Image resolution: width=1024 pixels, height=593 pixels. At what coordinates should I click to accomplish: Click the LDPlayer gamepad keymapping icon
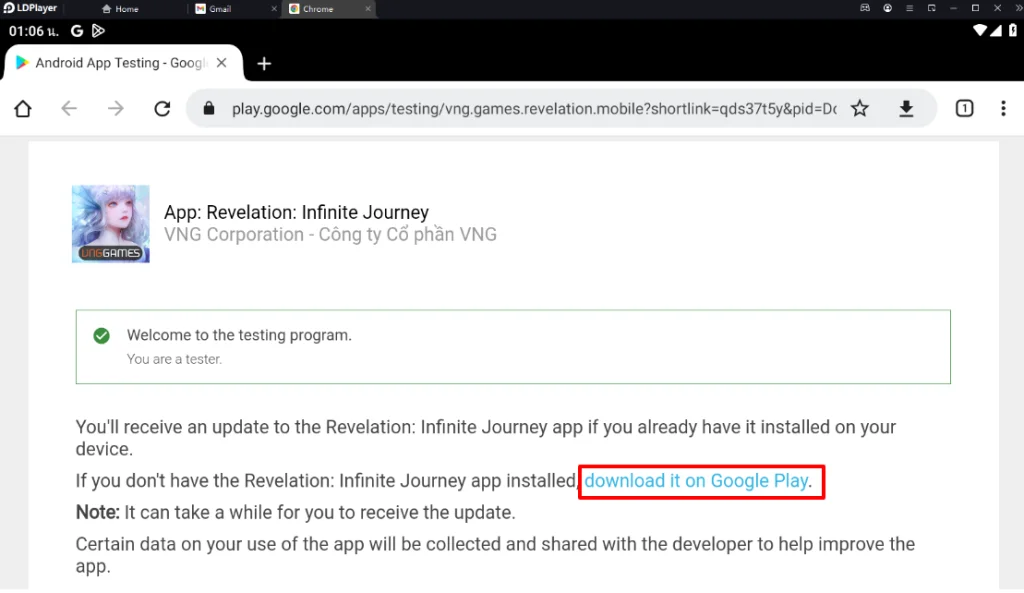[x=865, y=8]
